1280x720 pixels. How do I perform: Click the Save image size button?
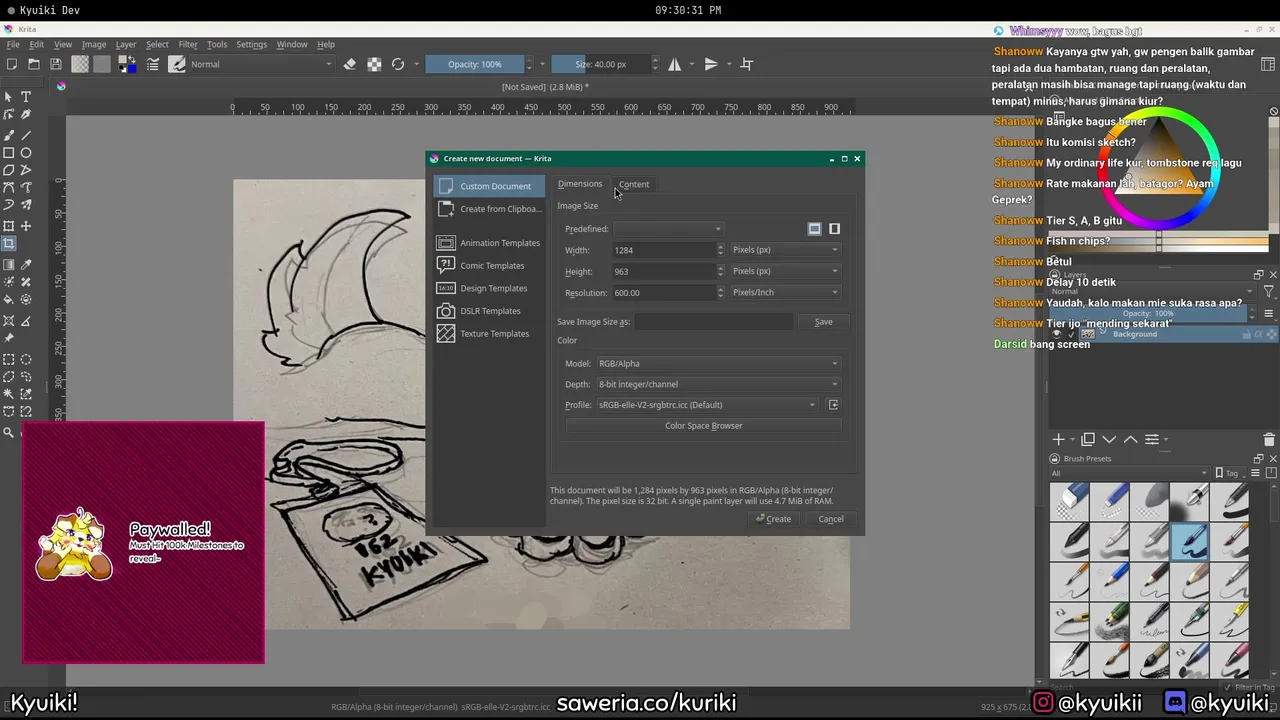[x=823, y=322]
